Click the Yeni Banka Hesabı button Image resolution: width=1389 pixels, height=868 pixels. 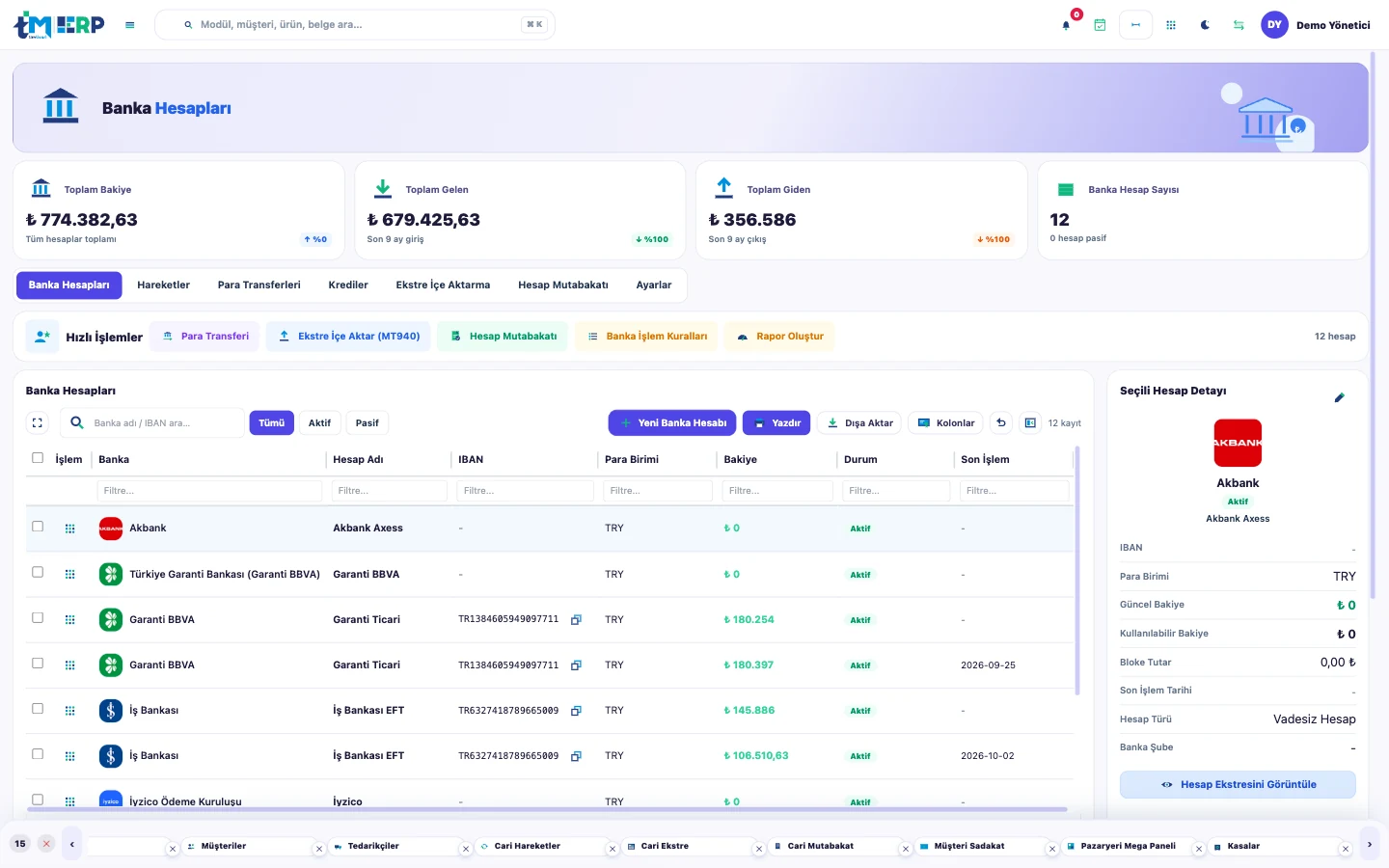tap(672, 422)
